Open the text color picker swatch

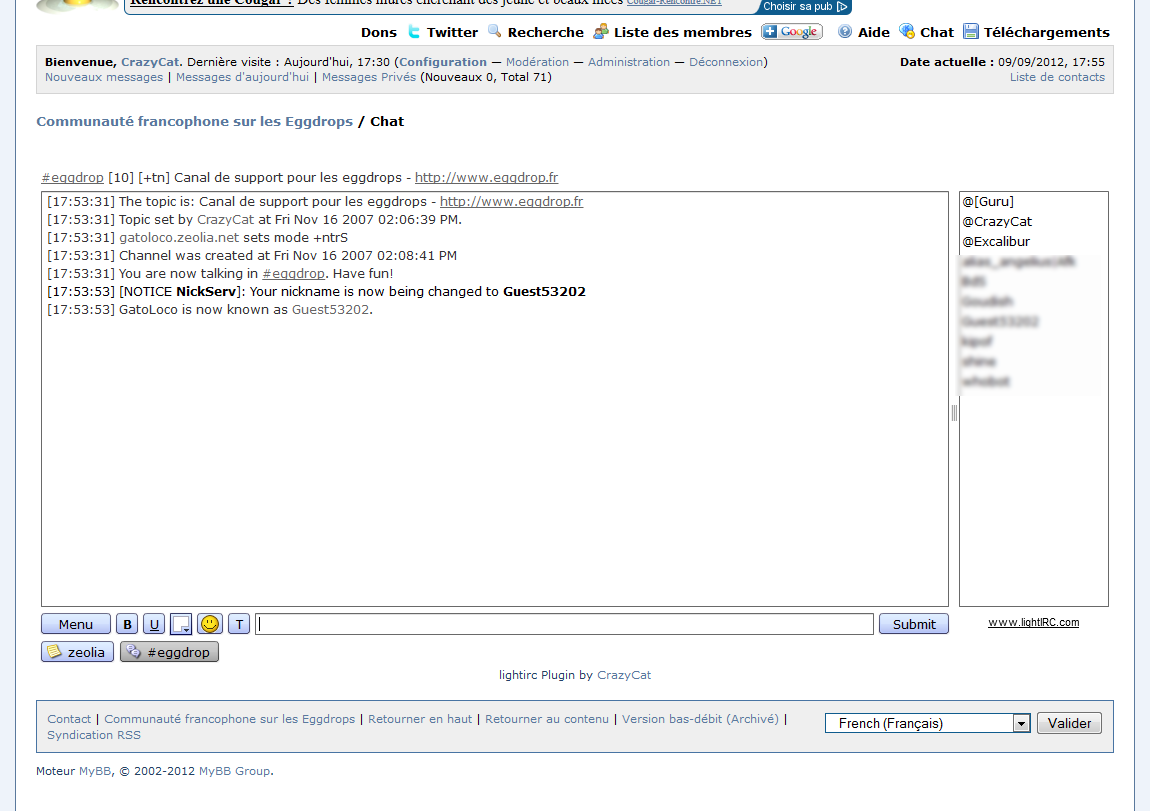point(181,624)
